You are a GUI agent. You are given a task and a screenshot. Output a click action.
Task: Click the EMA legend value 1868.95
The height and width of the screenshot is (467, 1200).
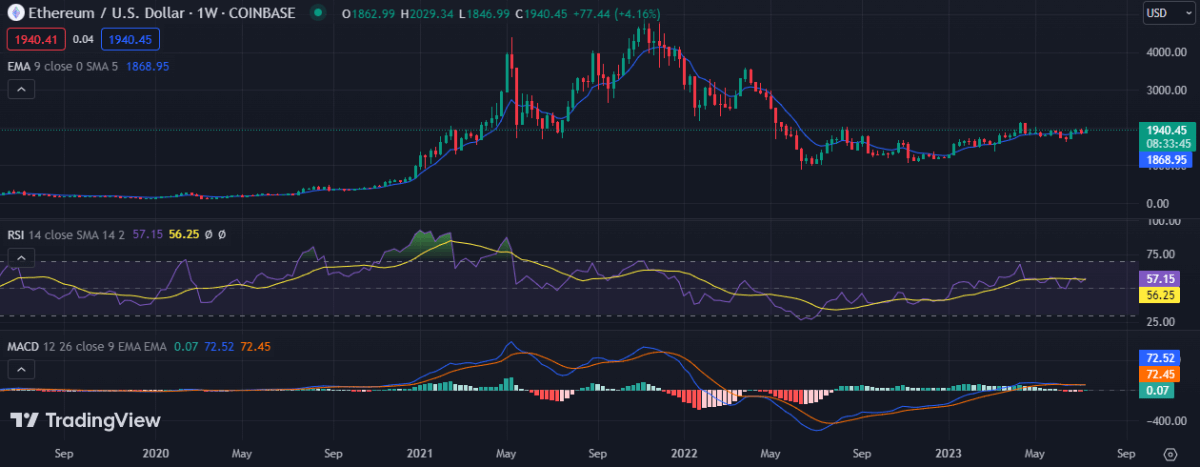coord(149,65)
